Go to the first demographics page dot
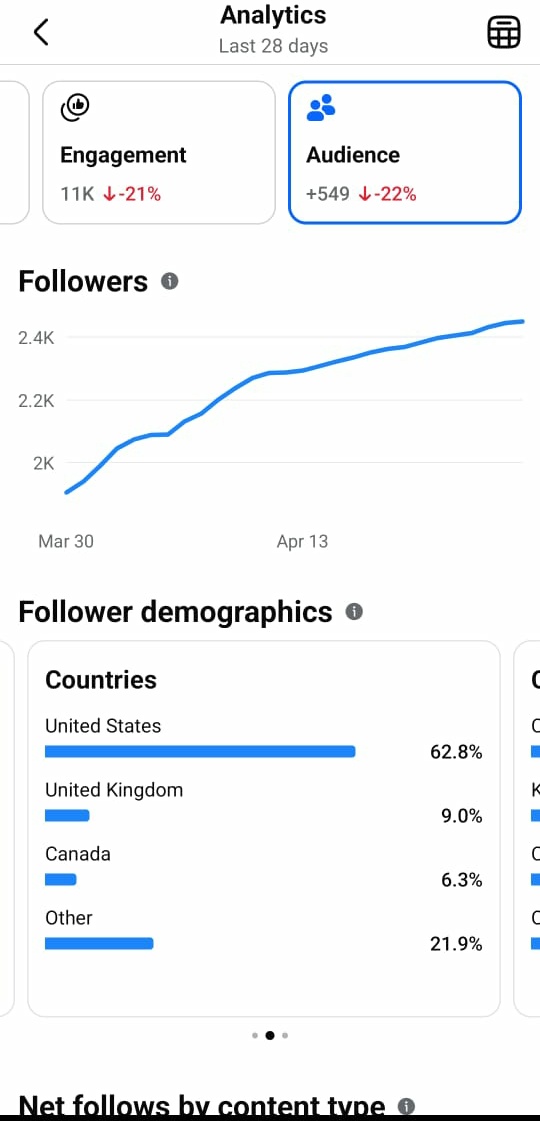This screenshot has height=1121, width=540. [255, 1034]
